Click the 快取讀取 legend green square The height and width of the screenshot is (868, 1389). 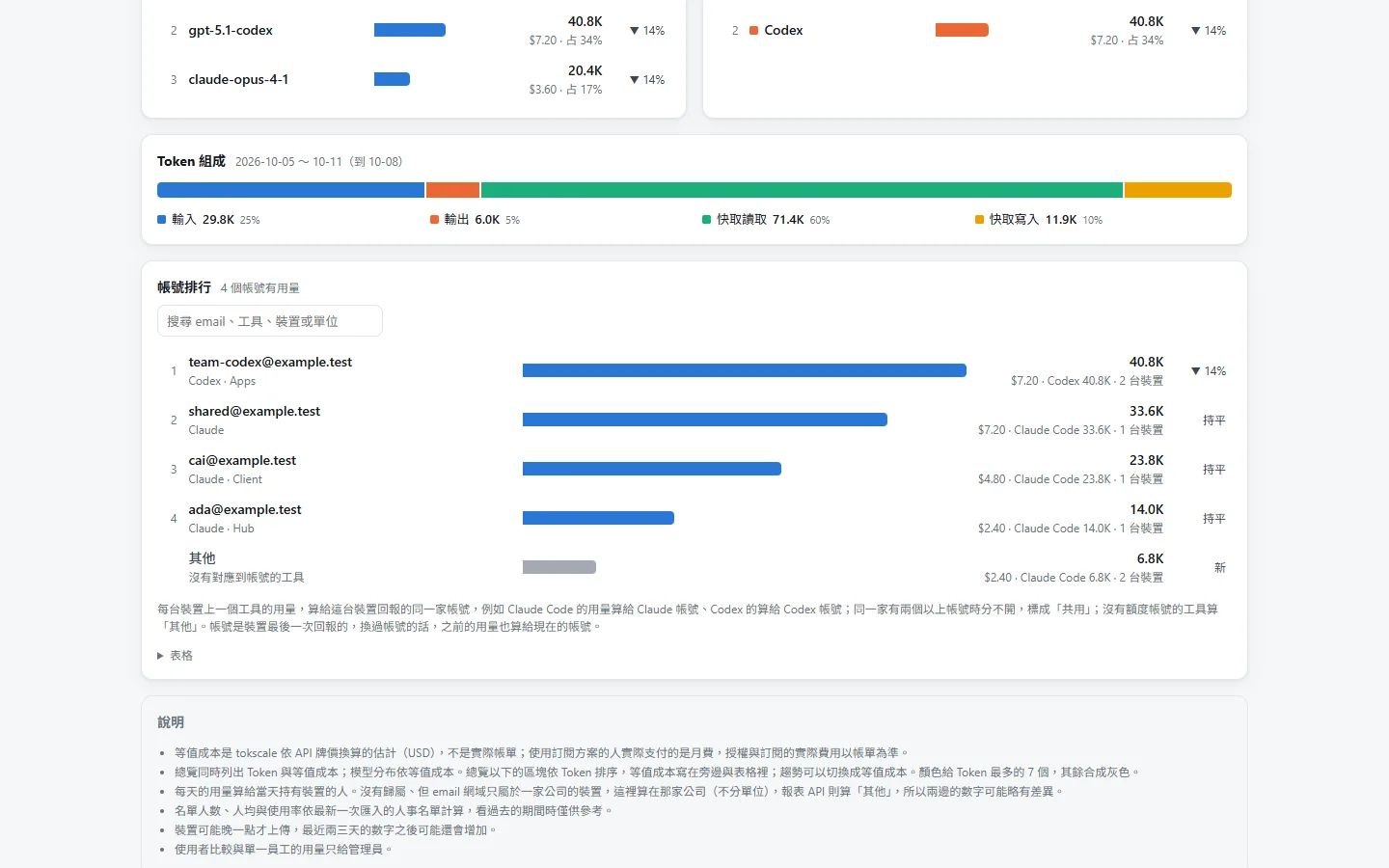click(x=707, y=220)
